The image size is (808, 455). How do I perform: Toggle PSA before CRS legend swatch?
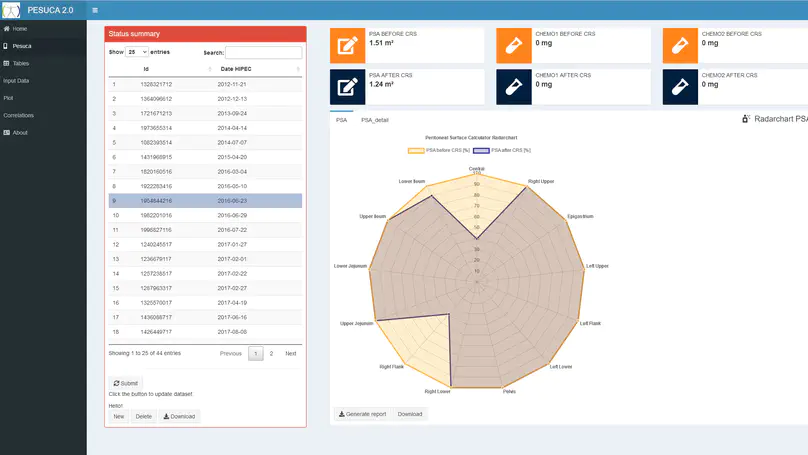click(x=416, y=150)
